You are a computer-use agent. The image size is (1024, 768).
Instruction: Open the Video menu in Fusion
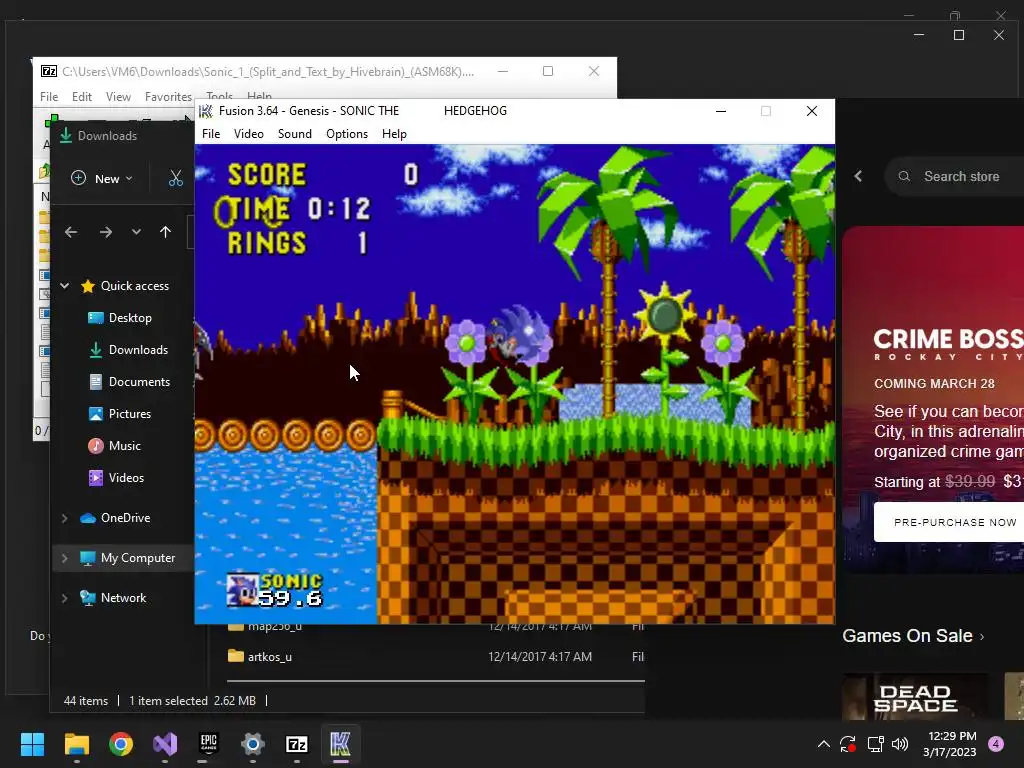coord(249,134)
